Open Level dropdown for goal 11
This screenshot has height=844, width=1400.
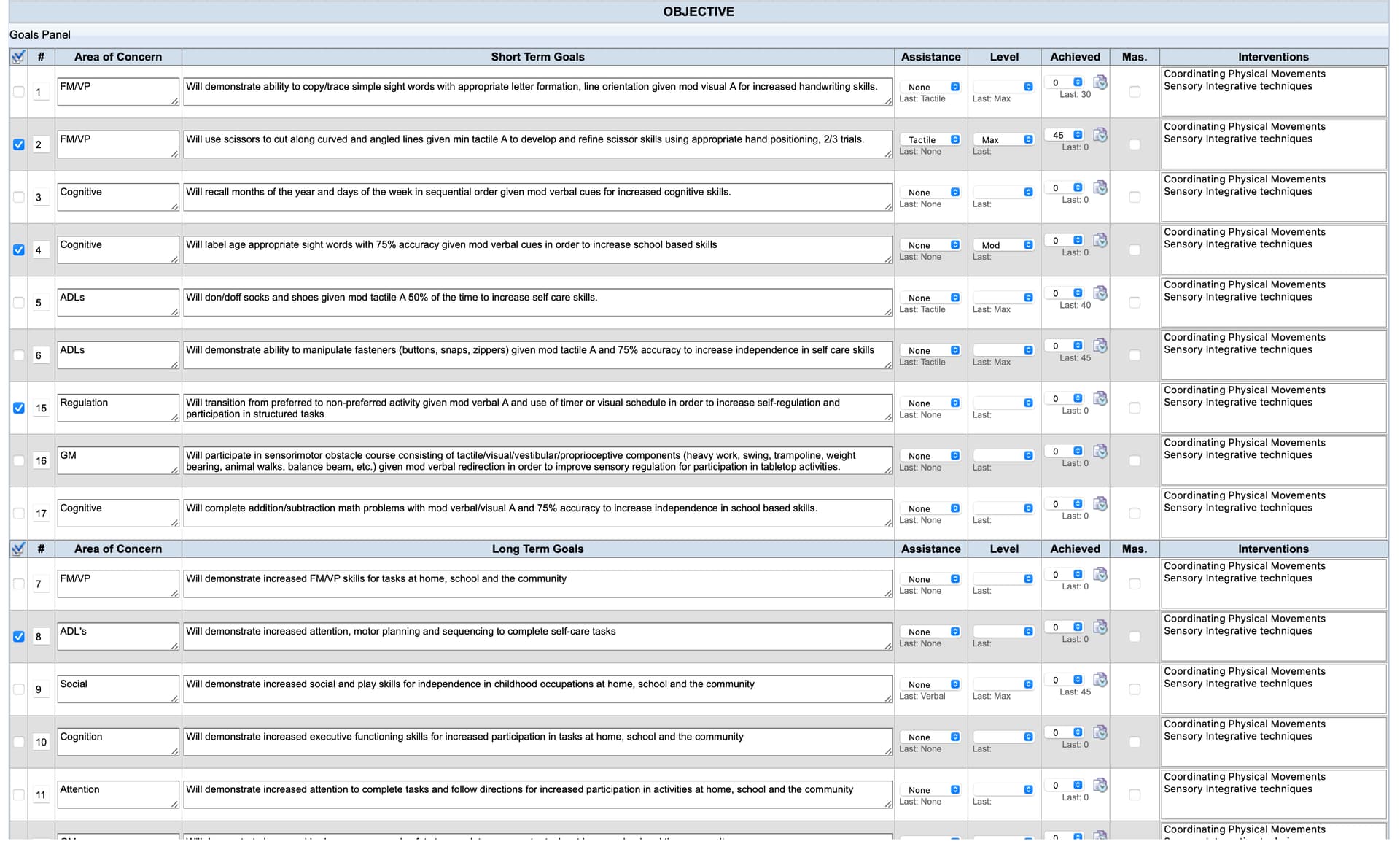point(1004,790)
